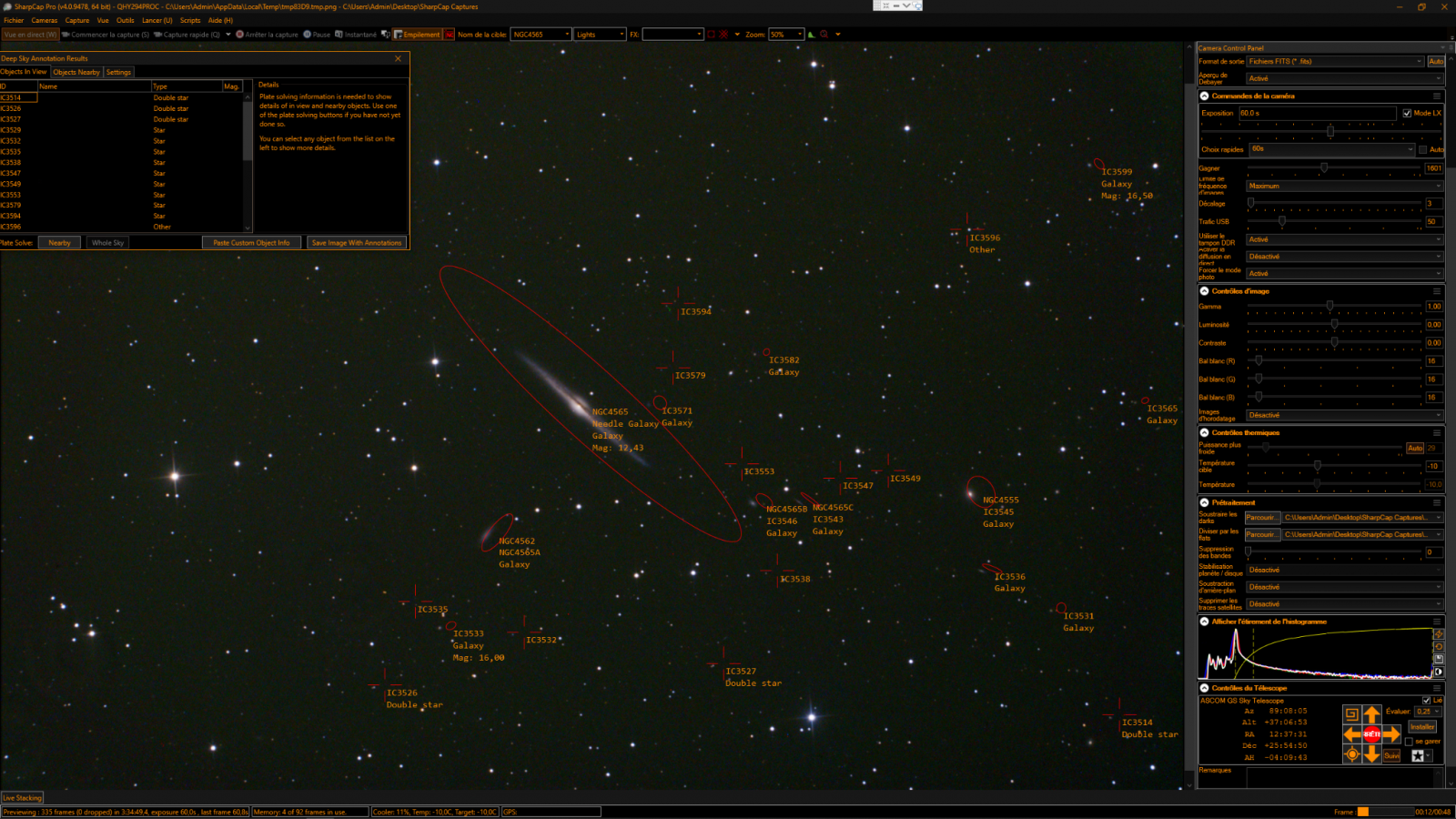The image size is (1456, 819).
Task: Toggle the Lié telescope checkbox
Action: click(x=1426, y=700)
